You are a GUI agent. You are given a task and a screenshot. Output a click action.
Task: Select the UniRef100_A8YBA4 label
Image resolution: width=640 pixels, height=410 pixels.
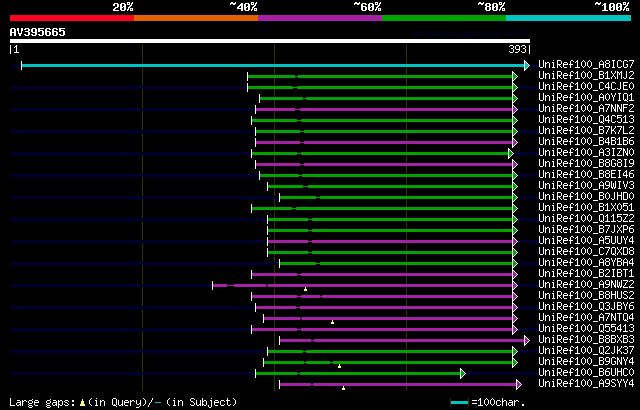tap(586, 262)
